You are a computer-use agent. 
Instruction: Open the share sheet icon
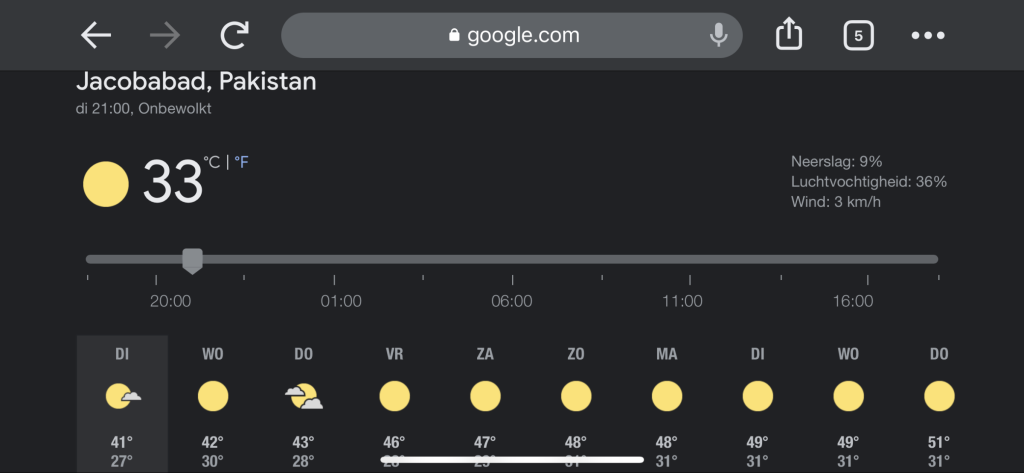(788, 34)
